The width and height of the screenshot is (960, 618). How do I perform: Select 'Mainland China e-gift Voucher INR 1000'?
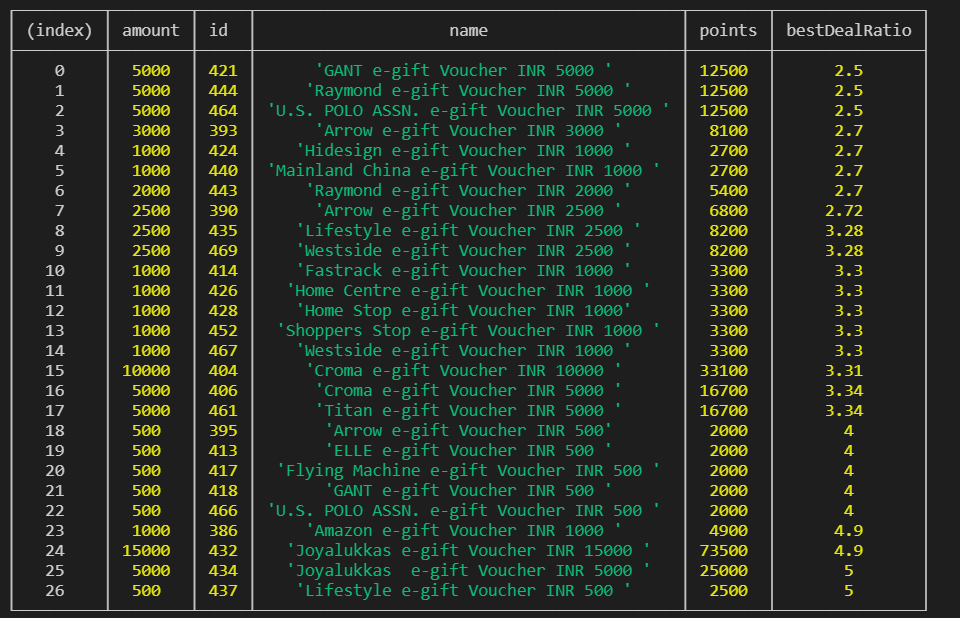(463, 171)
